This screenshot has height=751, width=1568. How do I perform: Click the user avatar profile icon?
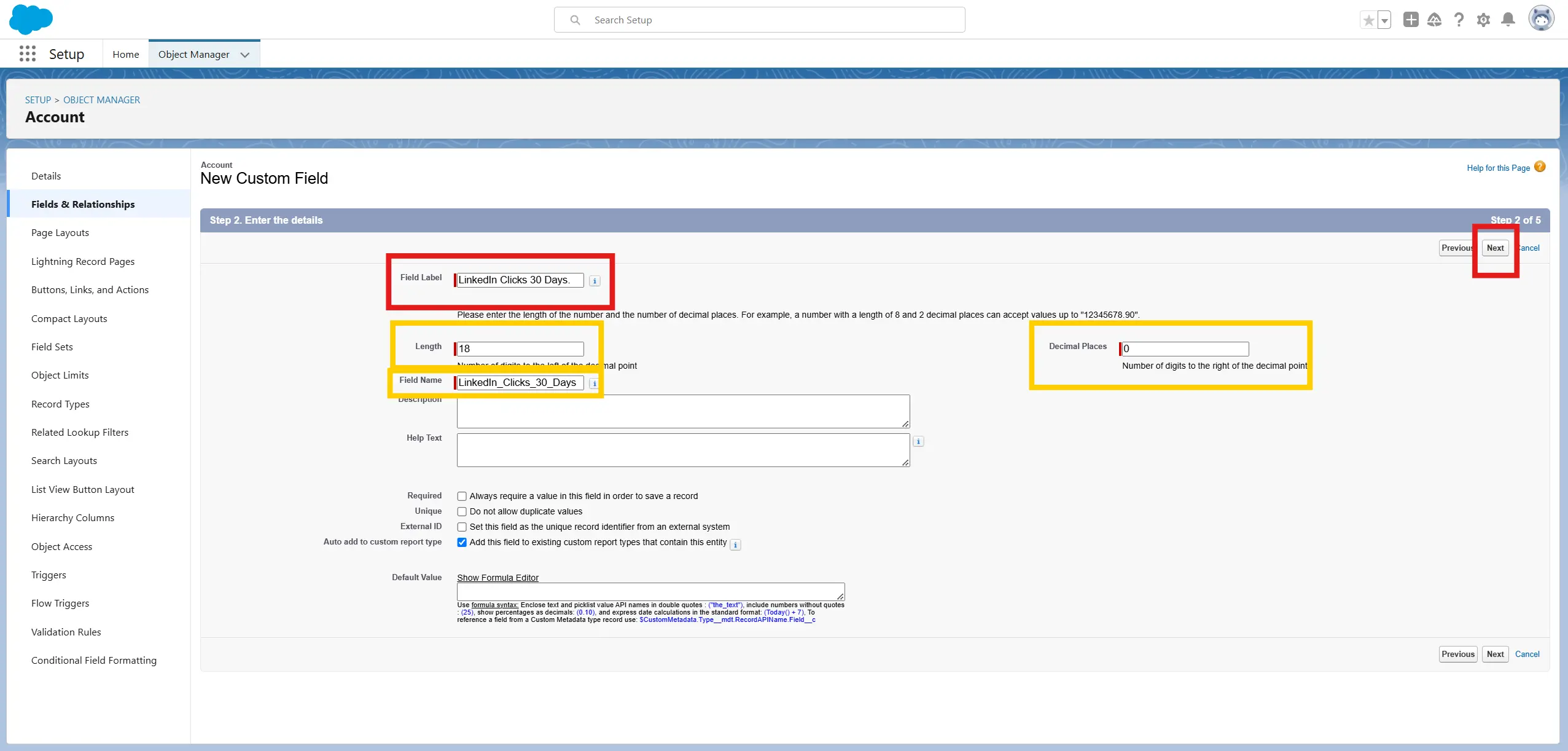click(1541, 18)
